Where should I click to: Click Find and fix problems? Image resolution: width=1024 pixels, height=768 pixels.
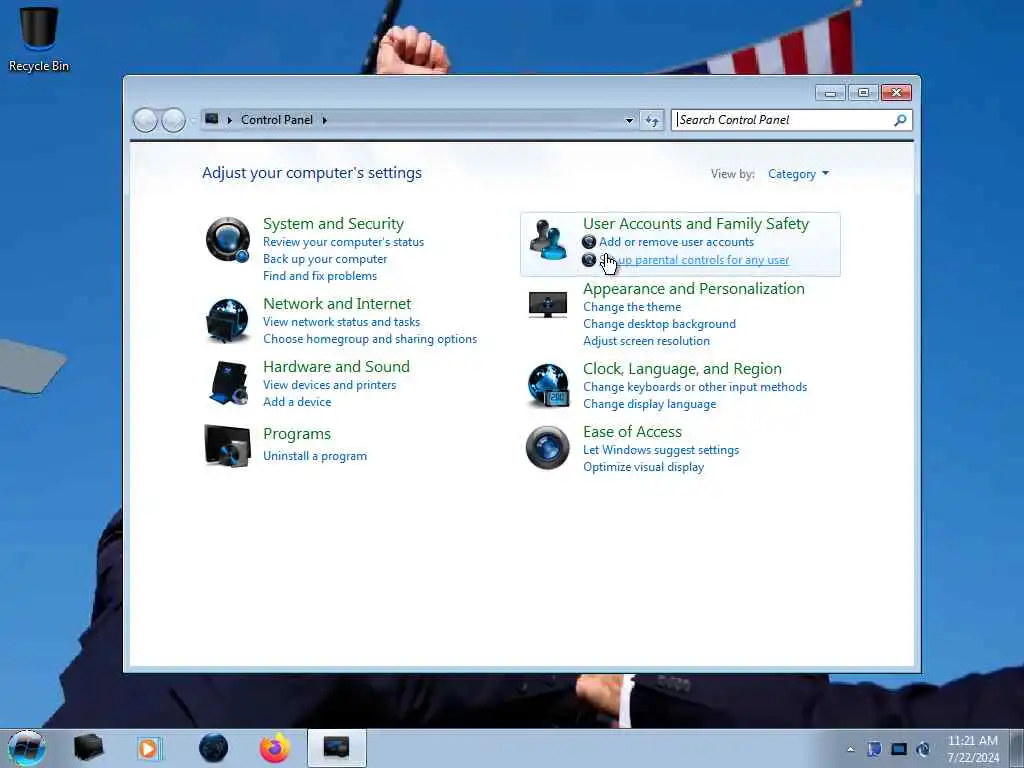pyautogui.click(x=320, y=276)
